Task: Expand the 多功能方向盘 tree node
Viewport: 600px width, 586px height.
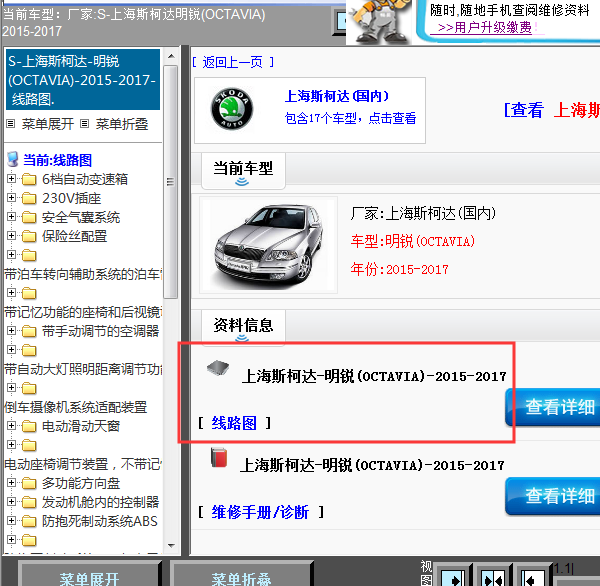Action: (x=11, y=483)
